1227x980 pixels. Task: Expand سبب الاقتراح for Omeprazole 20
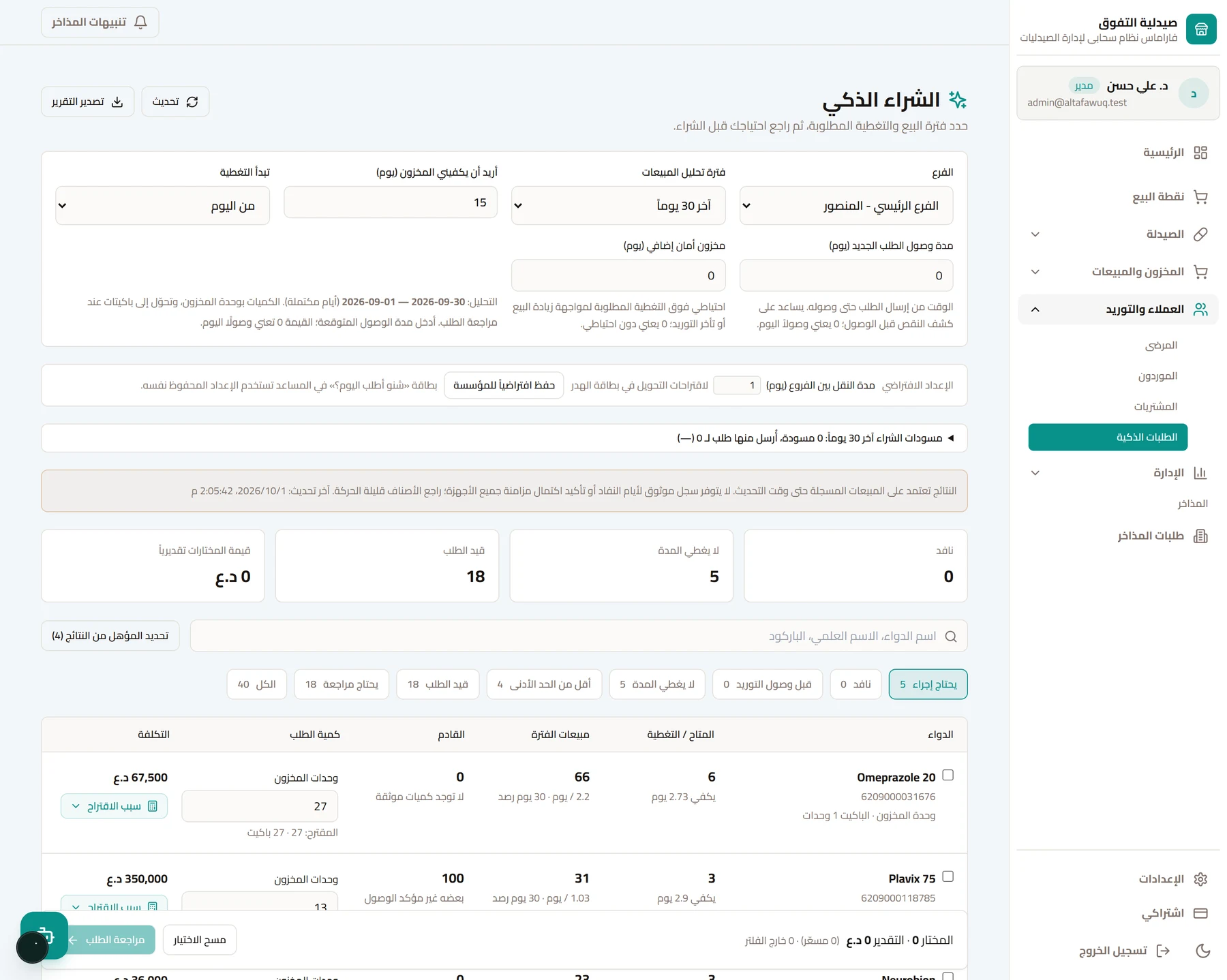pyautogui.click(x=114, y=806)
